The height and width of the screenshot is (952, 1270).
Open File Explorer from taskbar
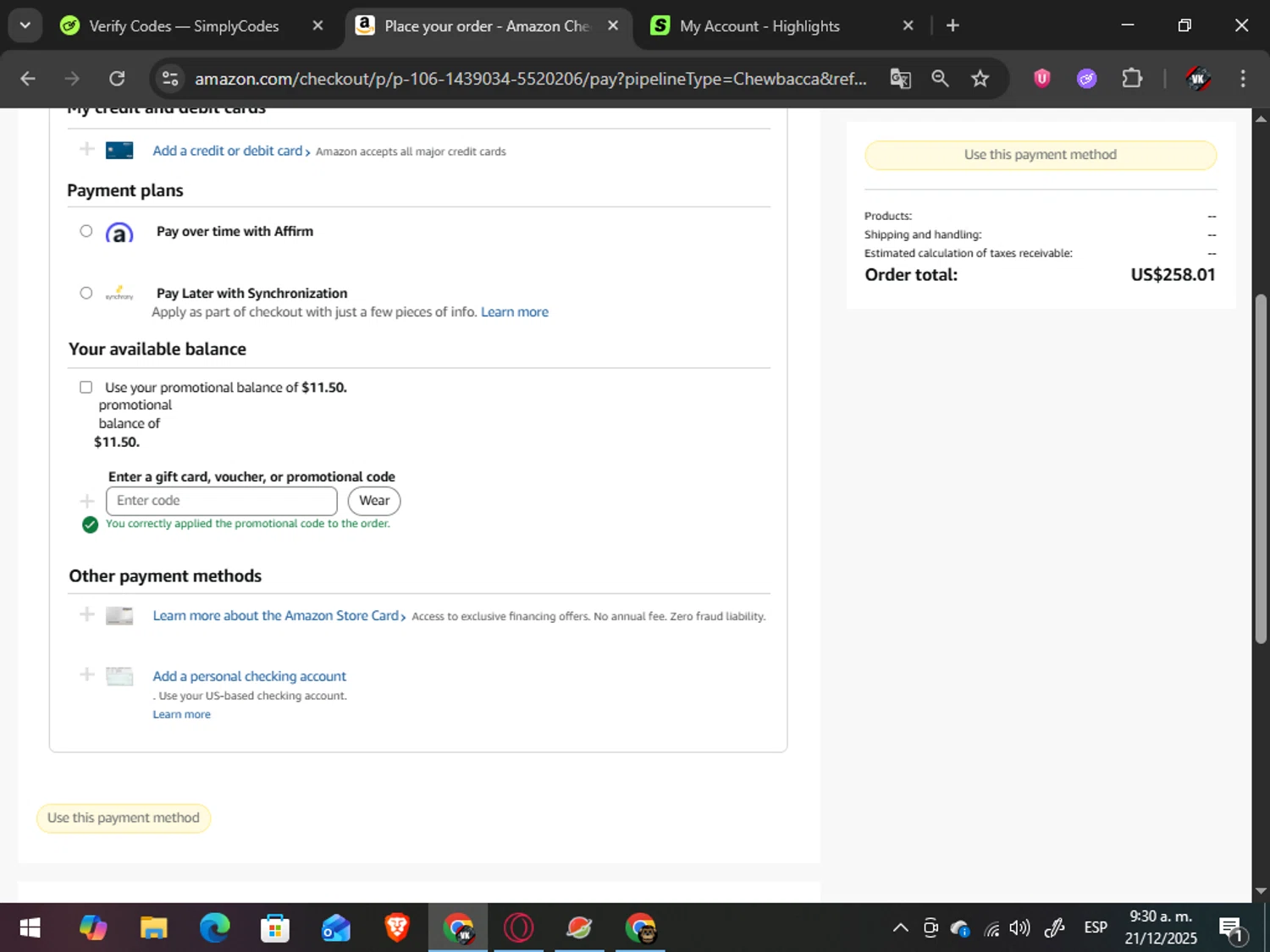[153, 928]
